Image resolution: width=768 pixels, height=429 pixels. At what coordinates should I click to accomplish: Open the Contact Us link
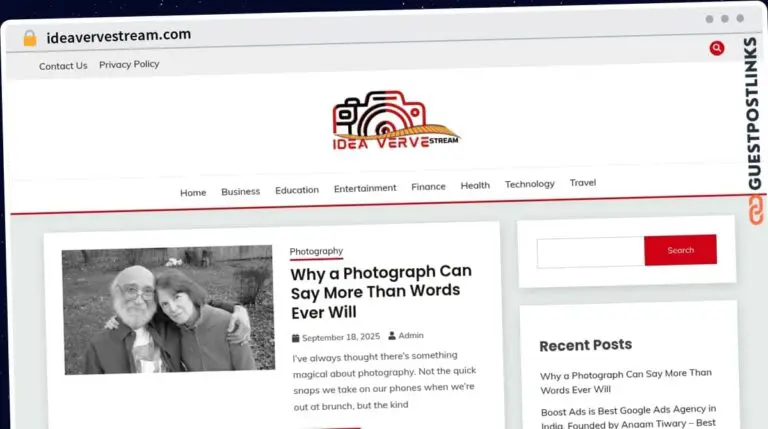pyautogui.click(x=63, y=66)
